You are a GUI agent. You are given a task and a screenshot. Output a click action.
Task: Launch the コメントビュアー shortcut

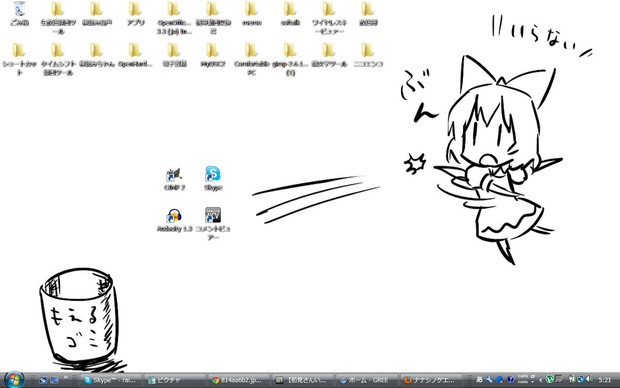coord(213,223)
